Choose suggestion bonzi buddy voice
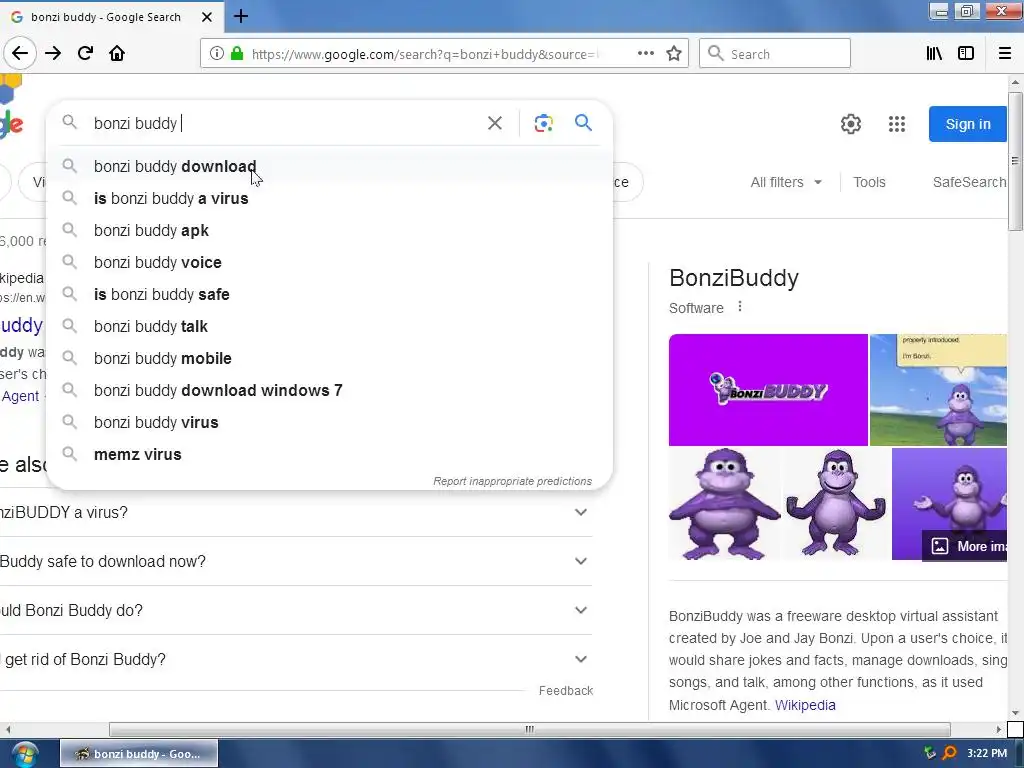 point(329,263)
